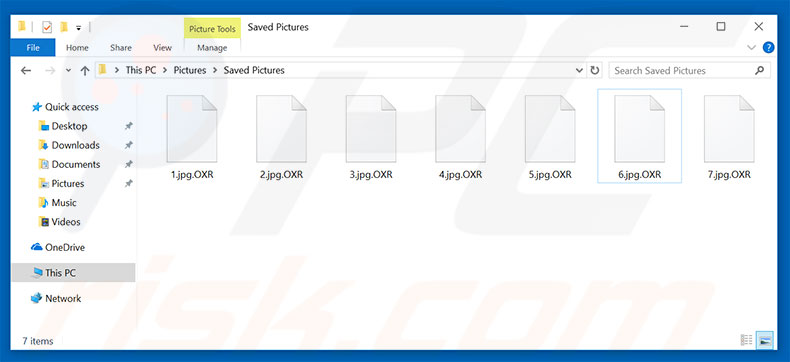Click the Downloads pin icon
The width and height of the screenshot is (790, 362).
pos(128,146)
